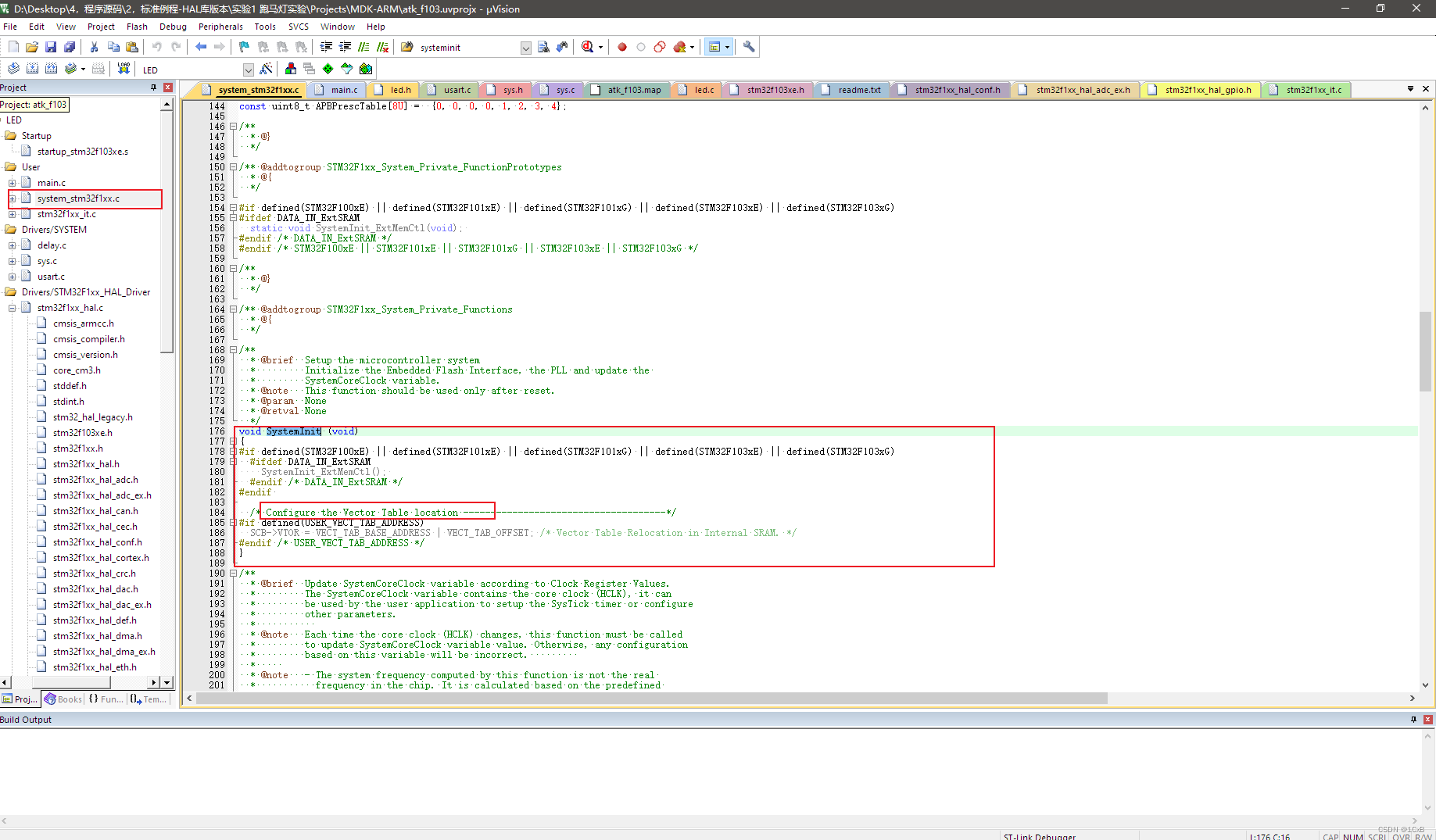Switch to the readme.txt tab
This screenshot has height=840, width=1436.
click(852, 90)
